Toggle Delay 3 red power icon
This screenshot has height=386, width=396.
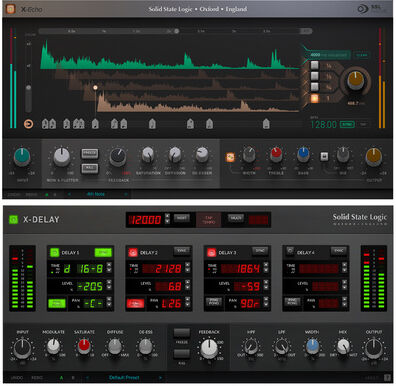tap(211, 252)
